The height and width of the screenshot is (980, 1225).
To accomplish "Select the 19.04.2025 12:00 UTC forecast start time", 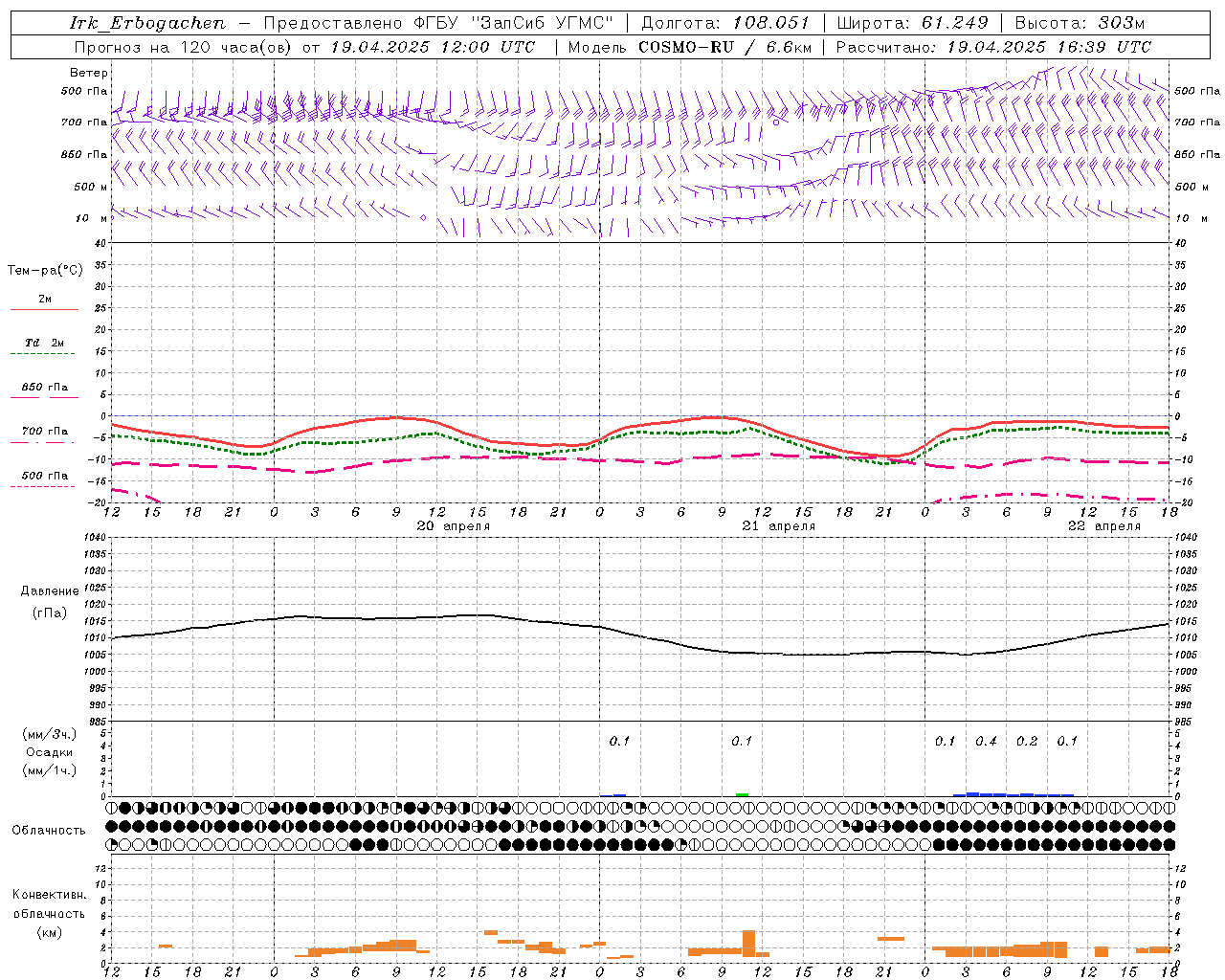I will [433, 47].
